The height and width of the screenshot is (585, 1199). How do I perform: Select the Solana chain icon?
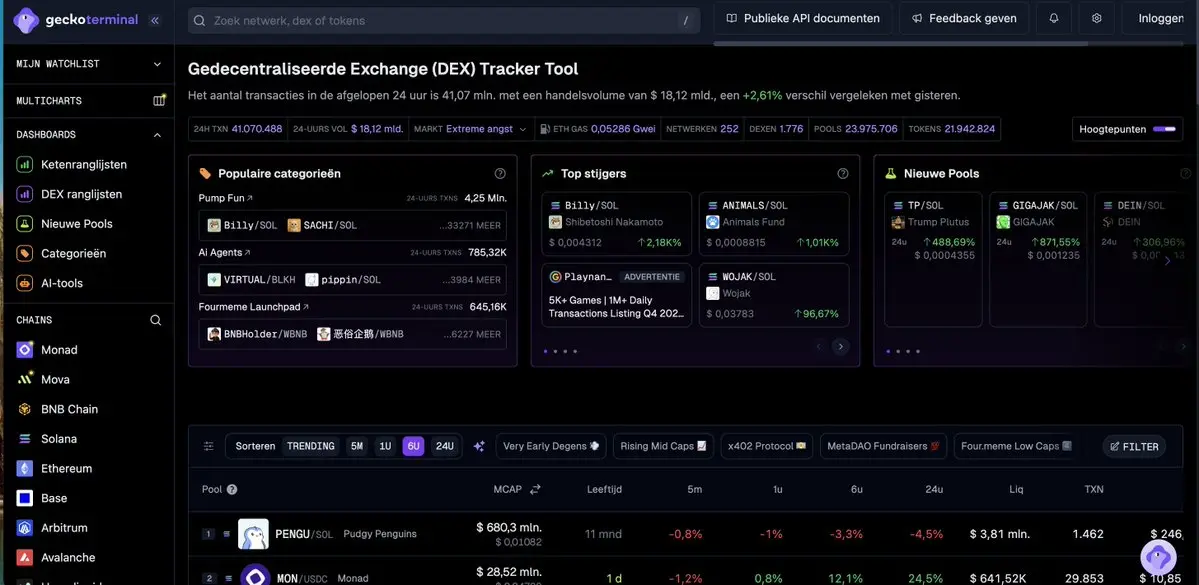(25, 439)
